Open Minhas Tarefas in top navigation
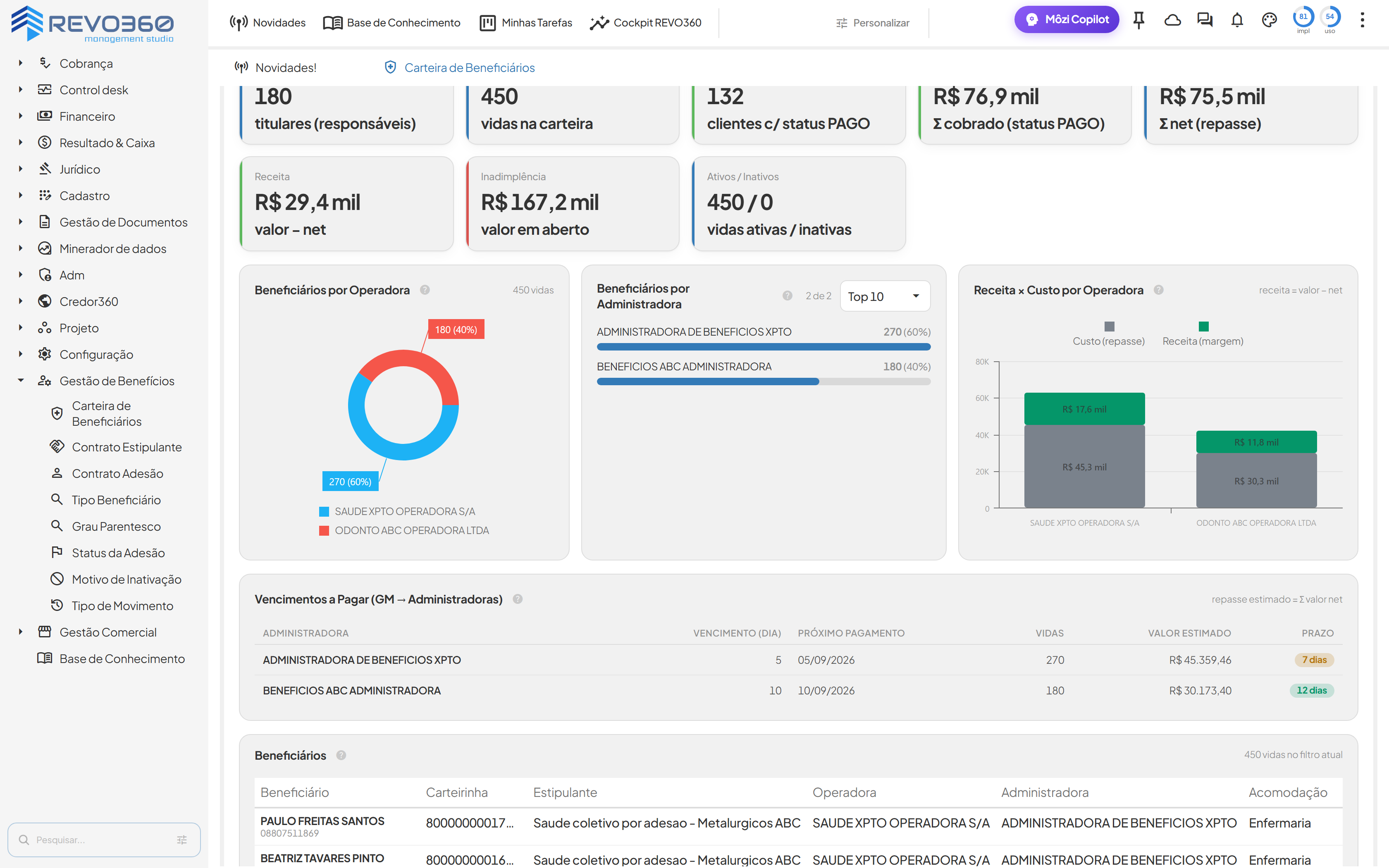The image size is (1389, 868). [526, 23]
